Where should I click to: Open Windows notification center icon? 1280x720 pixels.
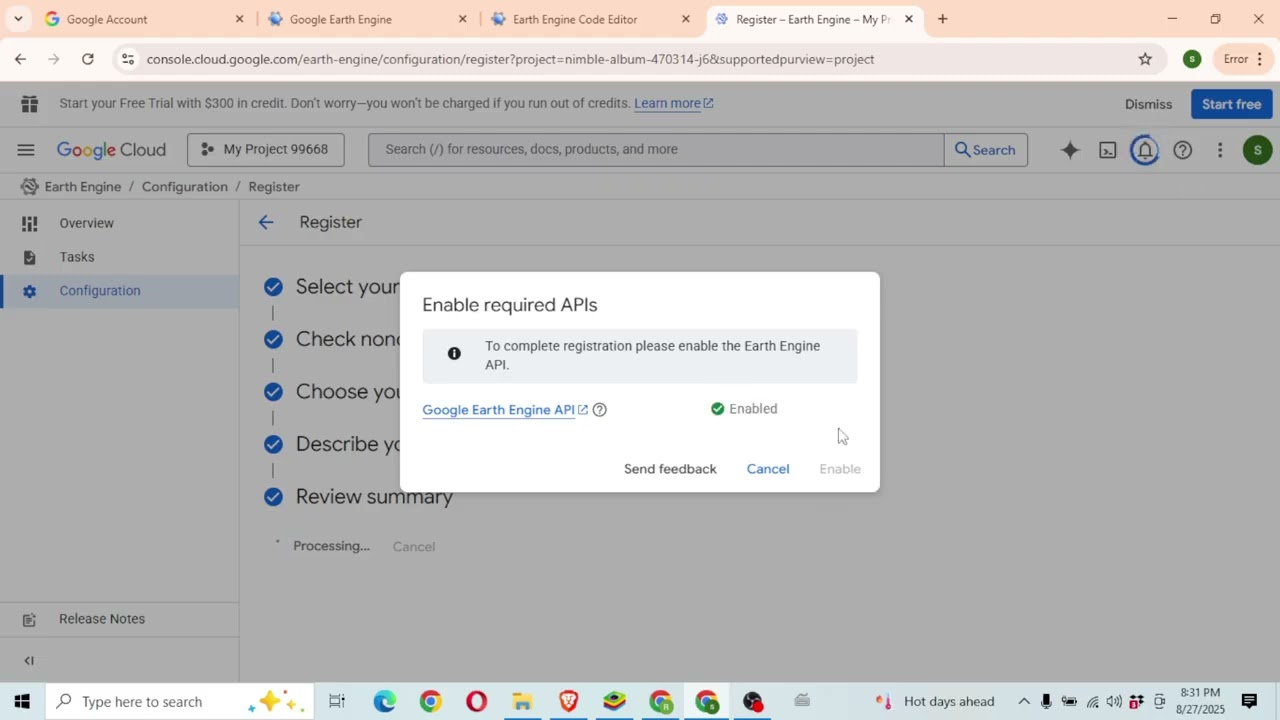(x=1249, y=701)
